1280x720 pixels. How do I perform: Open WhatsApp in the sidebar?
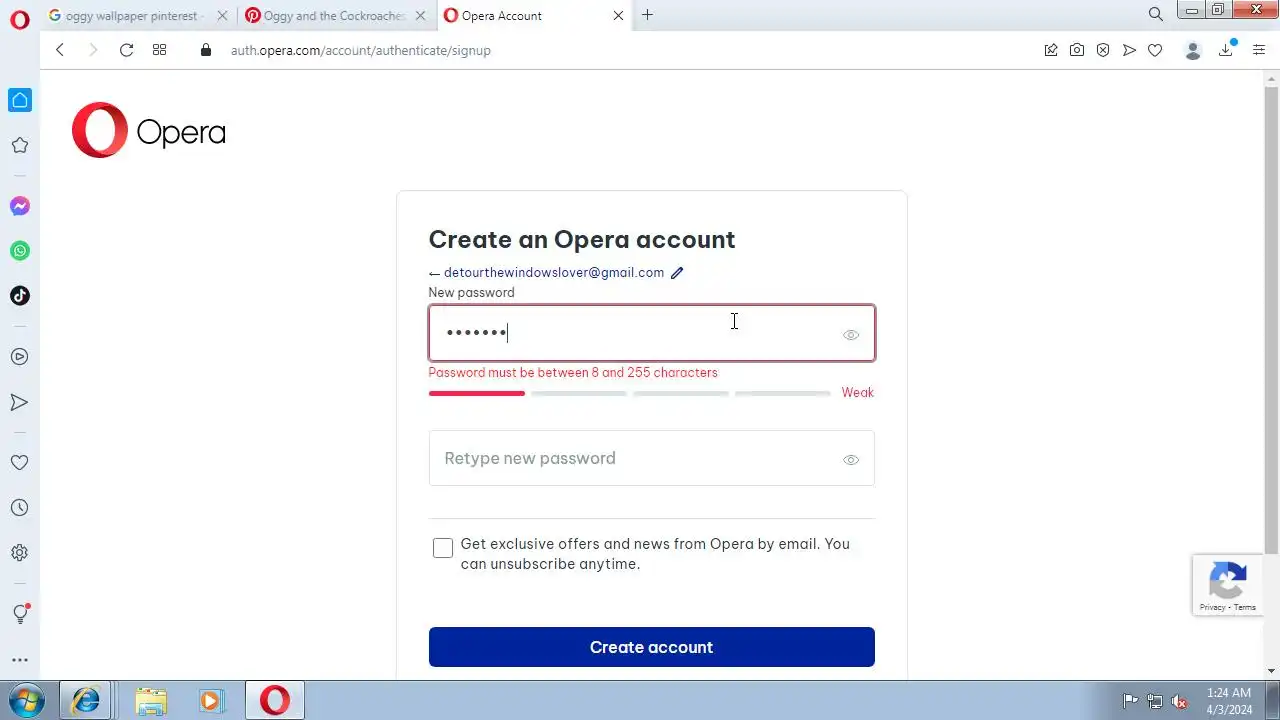click(19, 251)
